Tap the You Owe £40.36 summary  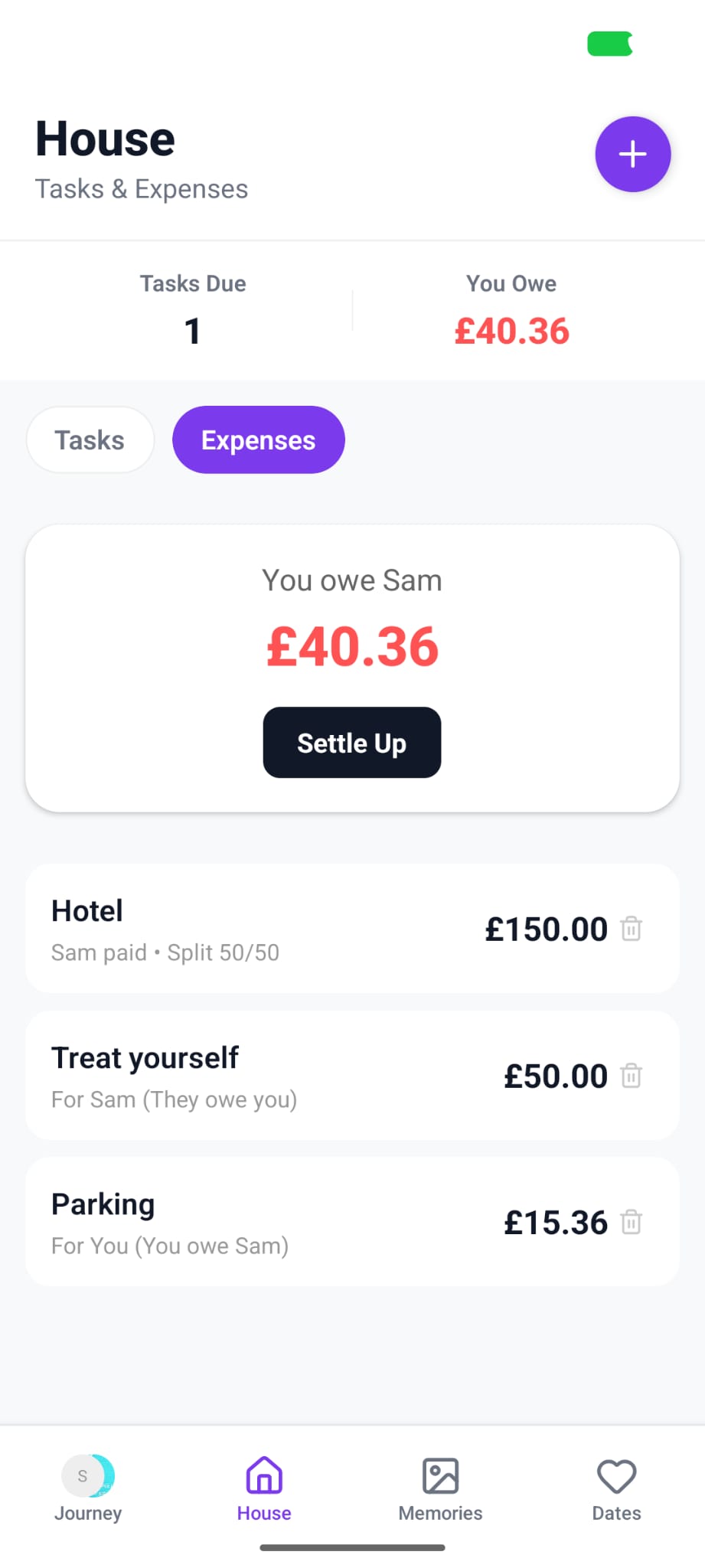(511, 331)
